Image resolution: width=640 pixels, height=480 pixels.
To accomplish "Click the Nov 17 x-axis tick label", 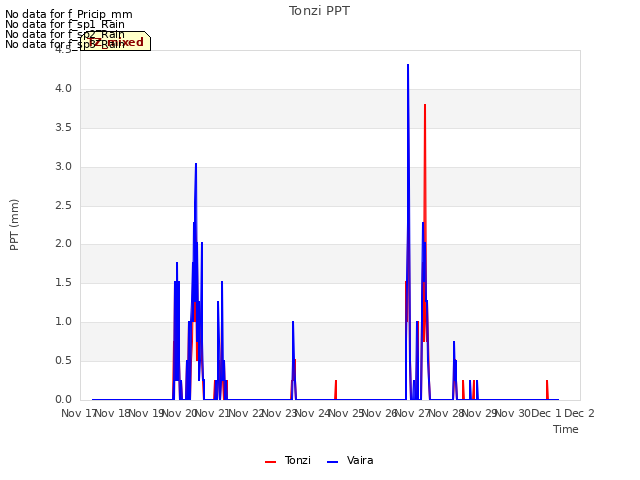I will (78, 413).
